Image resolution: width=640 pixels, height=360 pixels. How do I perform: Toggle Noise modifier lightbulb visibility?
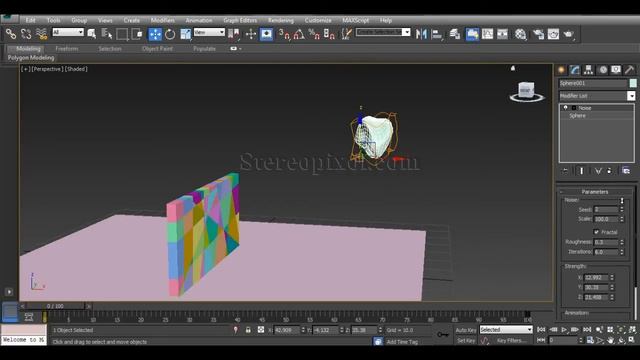coord(565,108)
